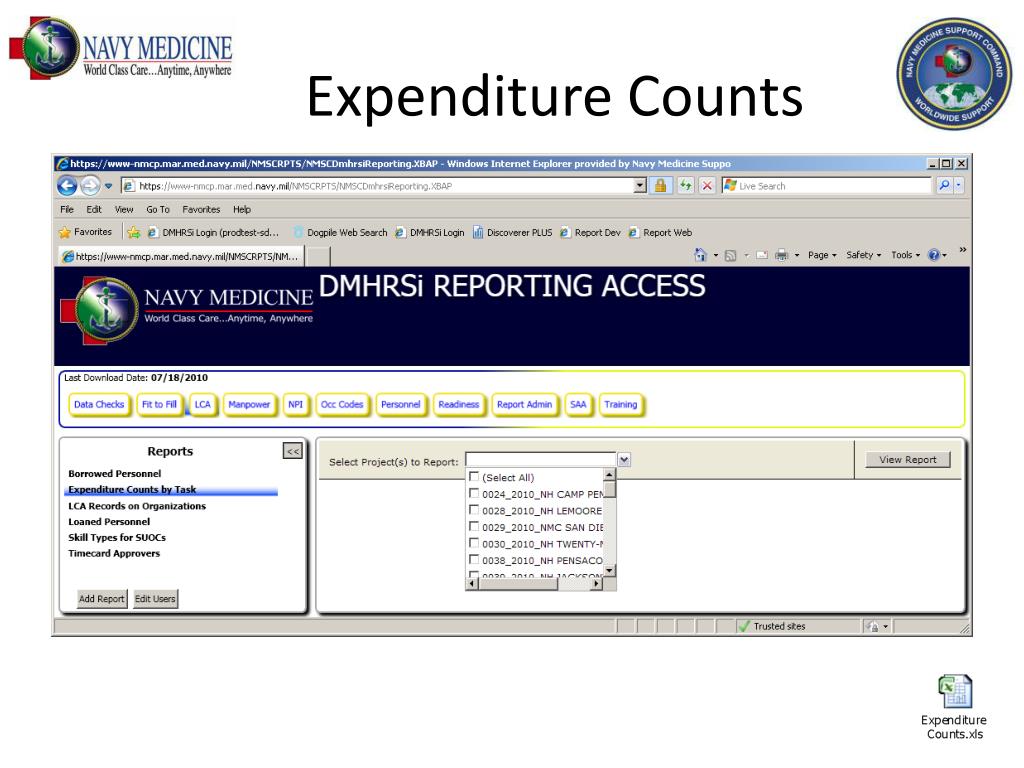Open the View menu
The image size is (1024, 768).
(124, 210)
